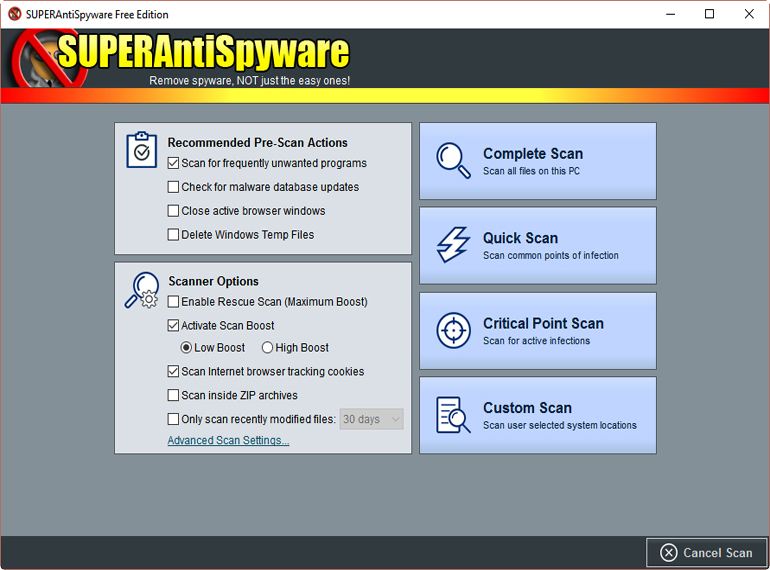Click the Custom Scan document magnifier icon
Image resolution: width=770 pixels, height=570 pixels.
pos(453,415)
